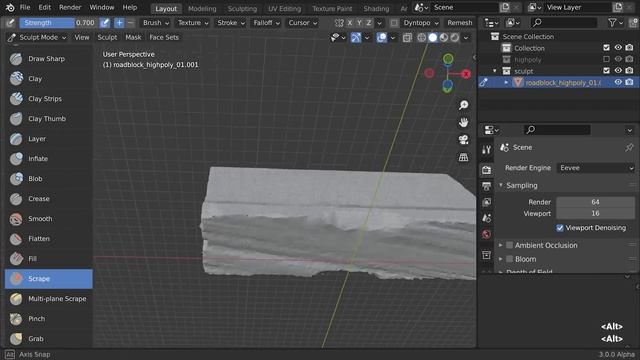This screenshot has height=360, width=640.
Task: Set brush direction to Subtract (minus)
Action: [x=130, y=23]
